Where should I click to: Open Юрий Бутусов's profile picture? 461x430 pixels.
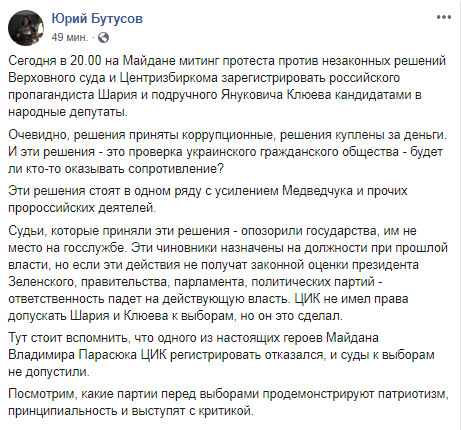click(x=26, y=28)
